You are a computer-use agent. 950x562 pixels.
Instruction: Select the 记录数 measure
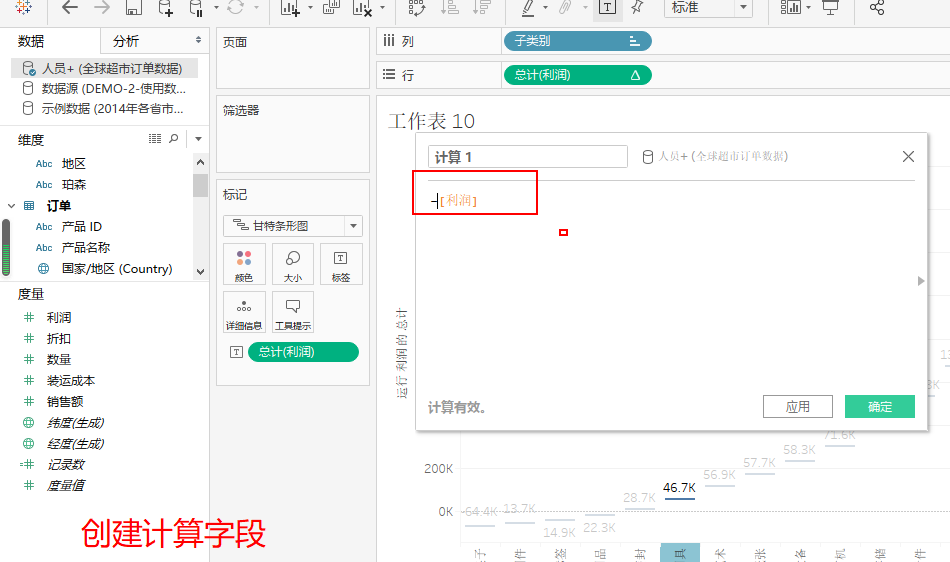pos(65,464)
